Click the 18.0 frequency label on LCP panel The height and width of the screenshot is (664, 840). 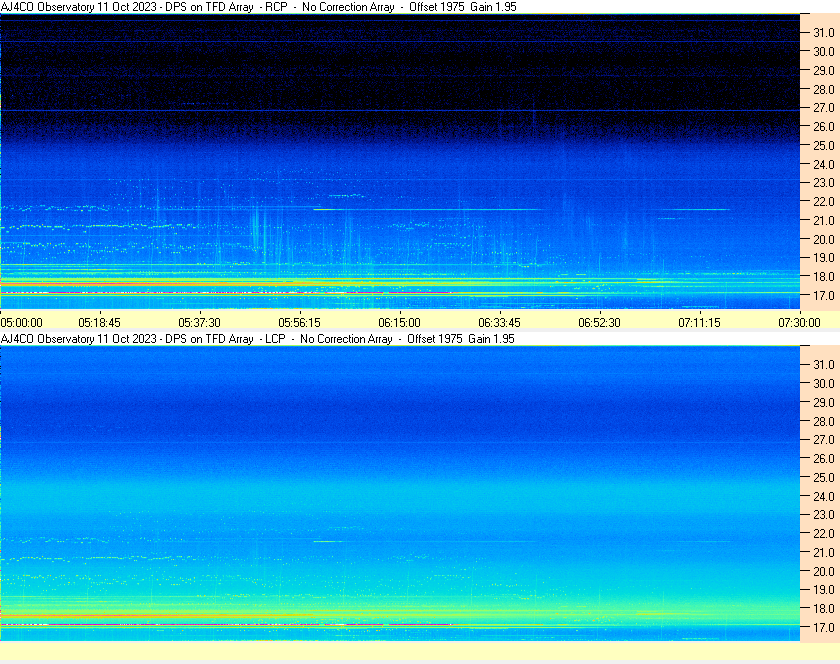(x=824, y=608)
